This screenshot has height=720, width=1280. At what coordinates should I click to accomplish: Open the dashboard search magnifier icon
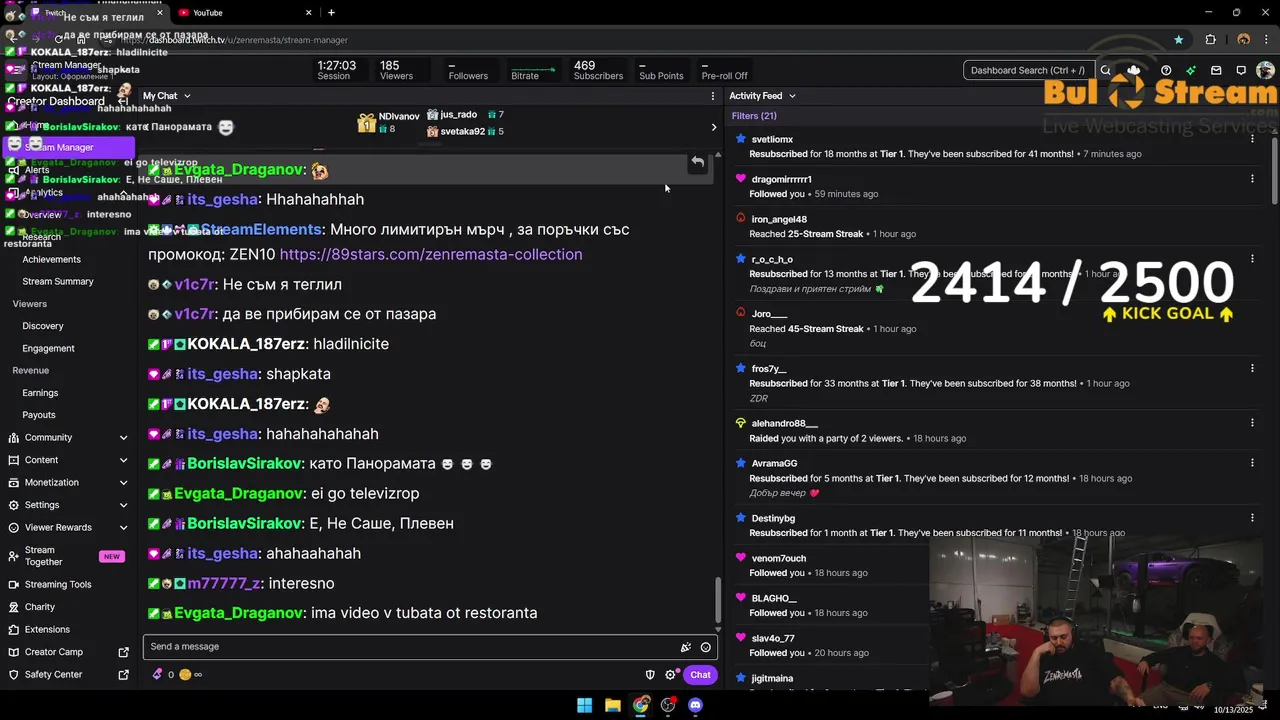(x=1105, y=70)
